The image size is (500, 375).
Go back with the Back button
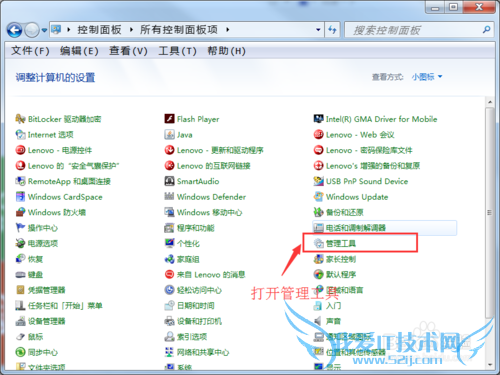click(14, 30)
